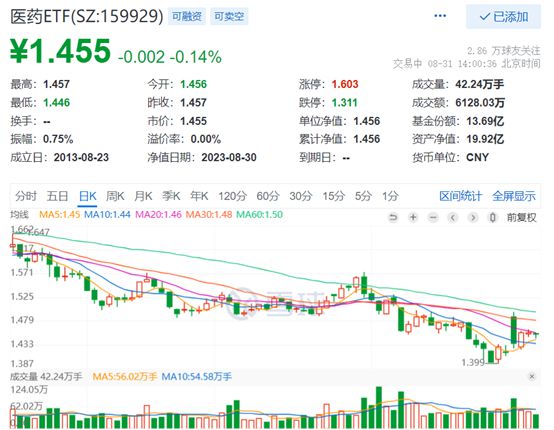Click the candlestick style icon
The height and width of the screenshot is (430, 554).
point(493,217)
